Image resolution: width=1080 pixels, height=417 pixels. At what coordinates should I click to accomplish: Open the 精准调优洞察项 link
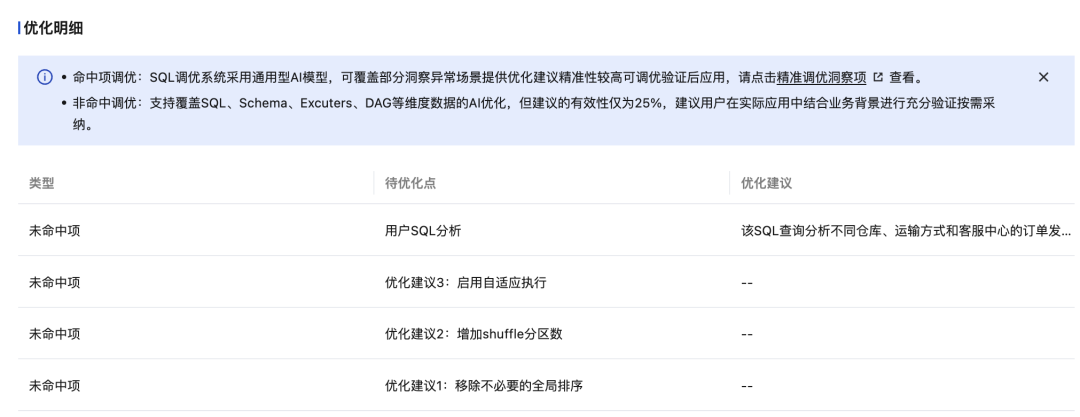(821, 77)
